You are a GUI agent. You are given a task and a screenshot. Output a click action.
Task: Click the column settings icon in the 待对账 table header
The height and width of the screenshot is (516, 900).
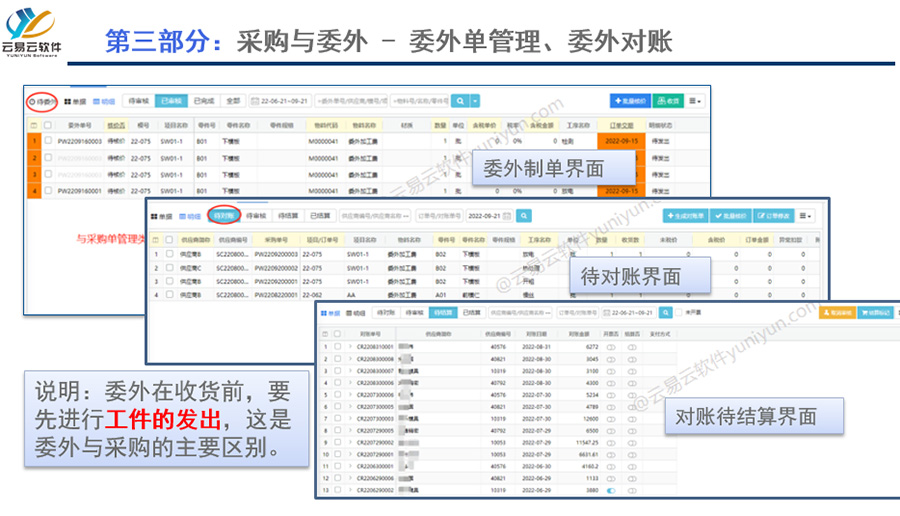pos(155,239)
